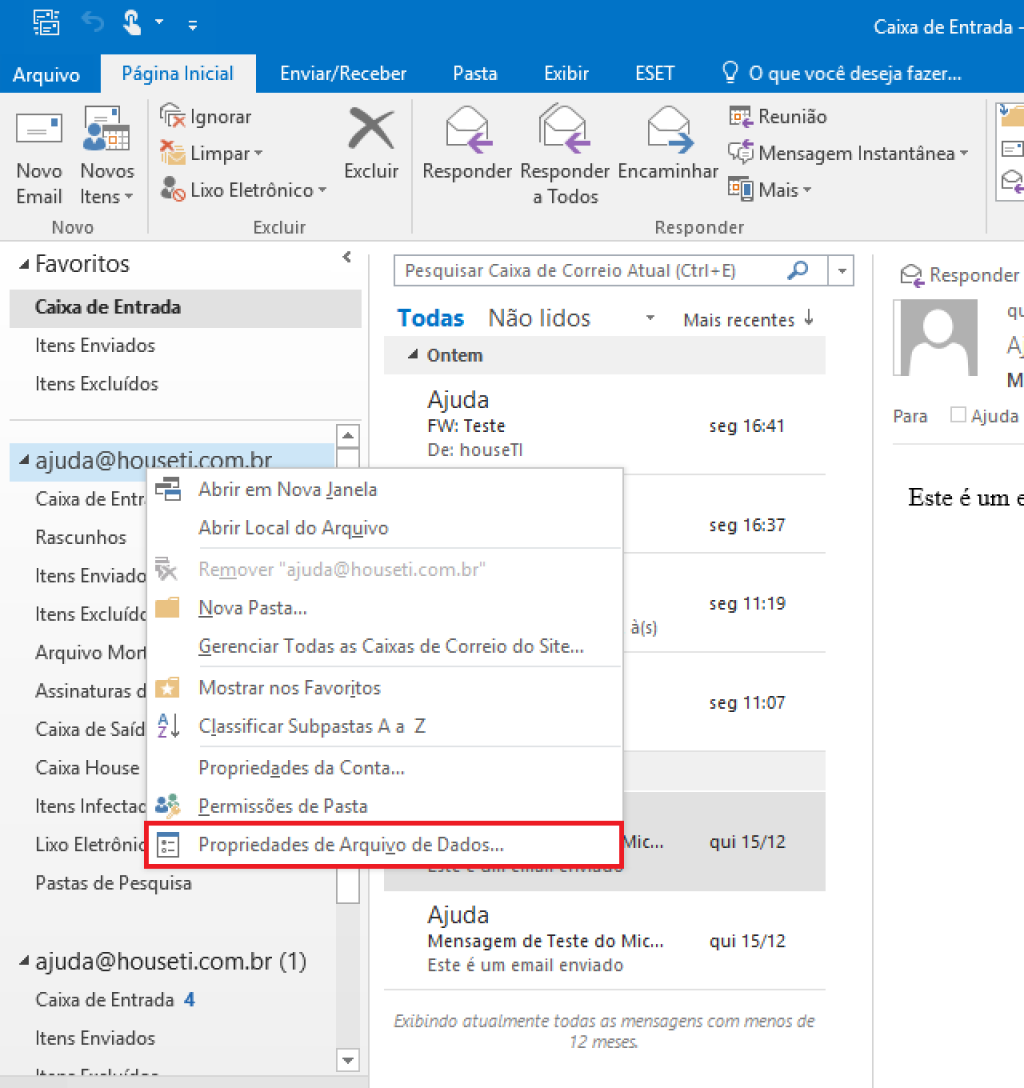Open the Pastas de Pesquisa folder
This screenshot has width=1024, height=1088.
[x=113, y=883]
